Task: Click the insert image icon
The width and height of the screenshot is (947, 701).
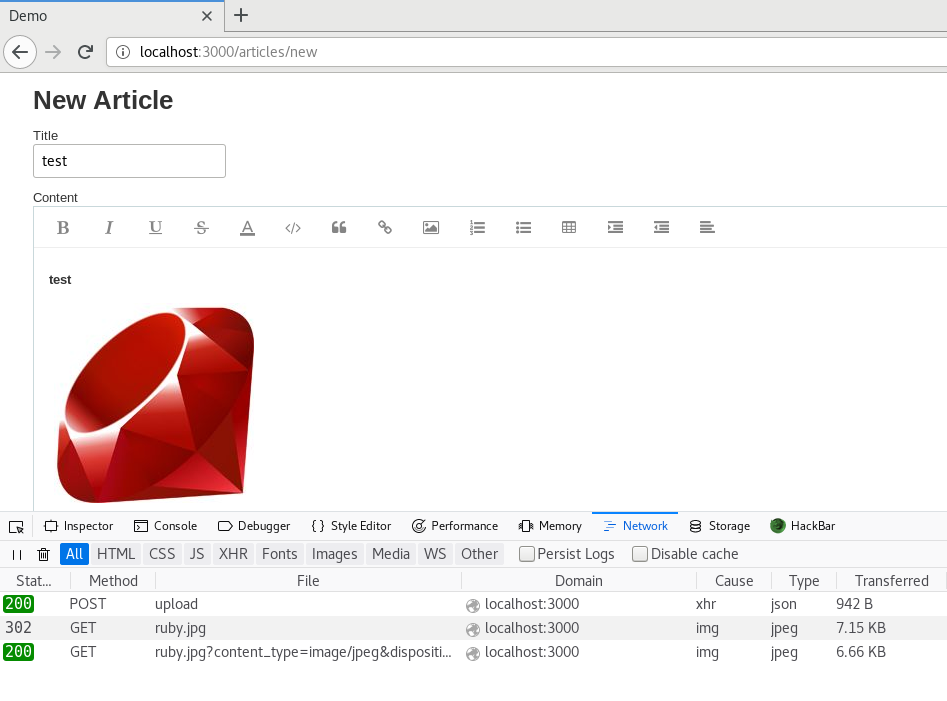Action: click(x=431, y=228)
